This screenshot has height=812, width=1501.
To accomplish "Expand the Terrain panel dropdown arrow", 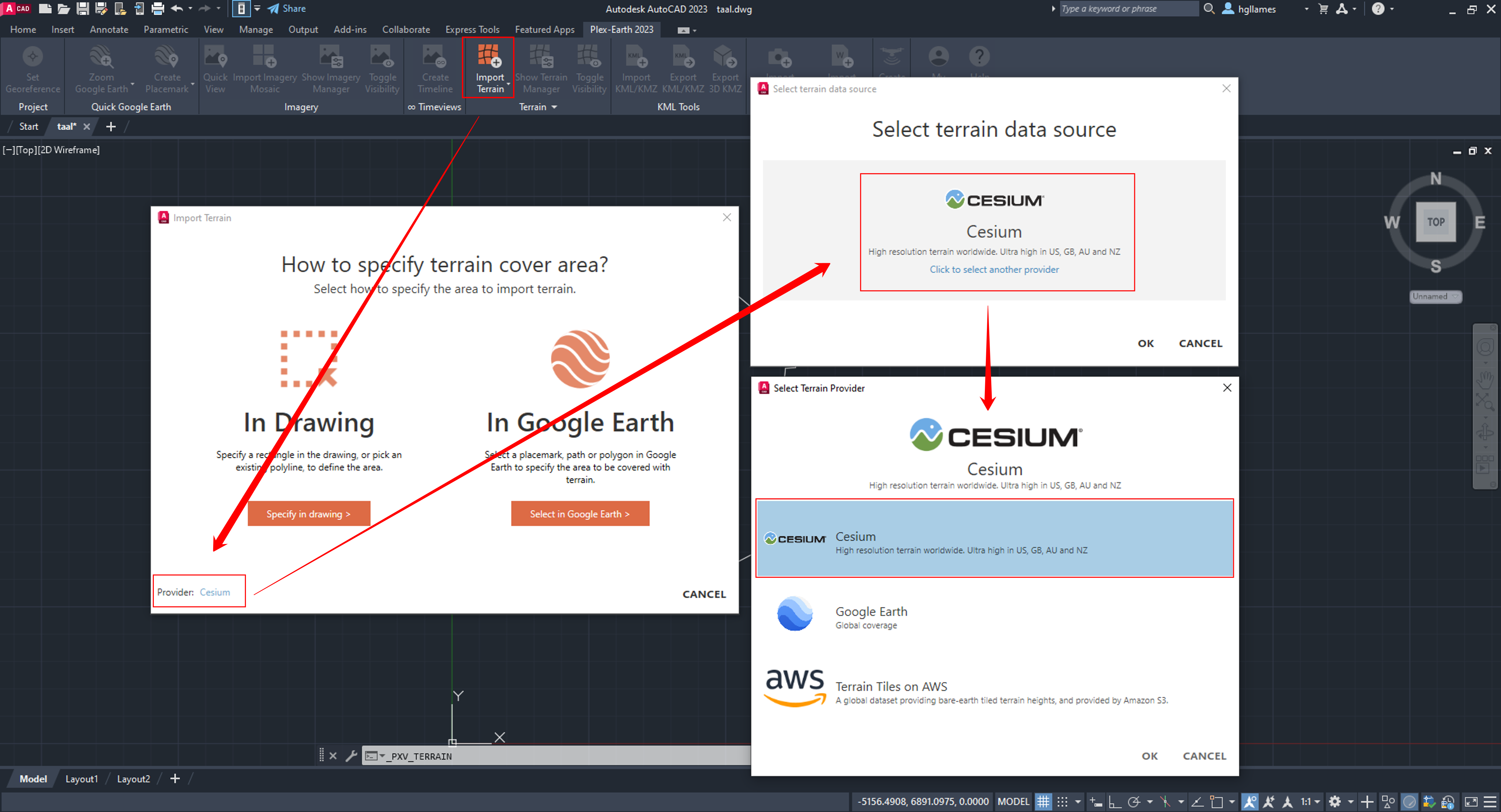I will pos(554,107).
